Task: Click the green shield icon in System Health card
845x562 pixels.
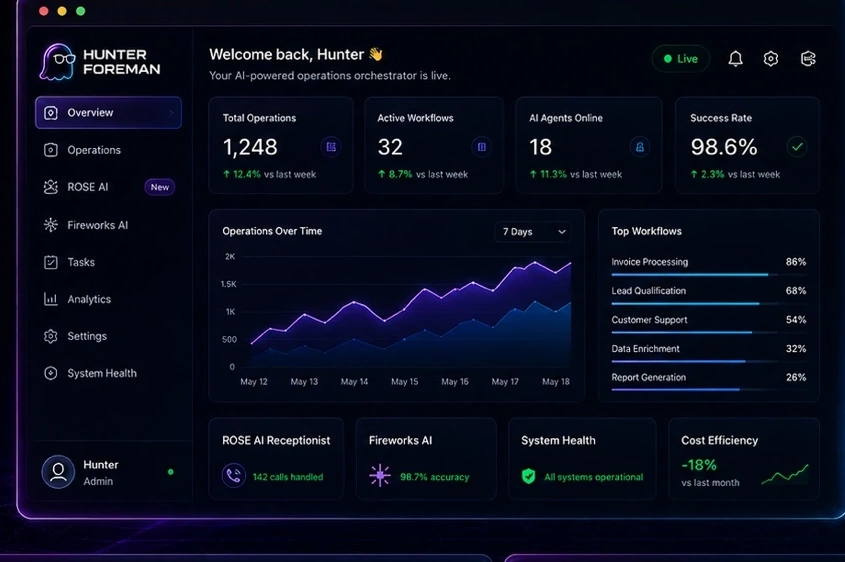Action: coord(529,476)
